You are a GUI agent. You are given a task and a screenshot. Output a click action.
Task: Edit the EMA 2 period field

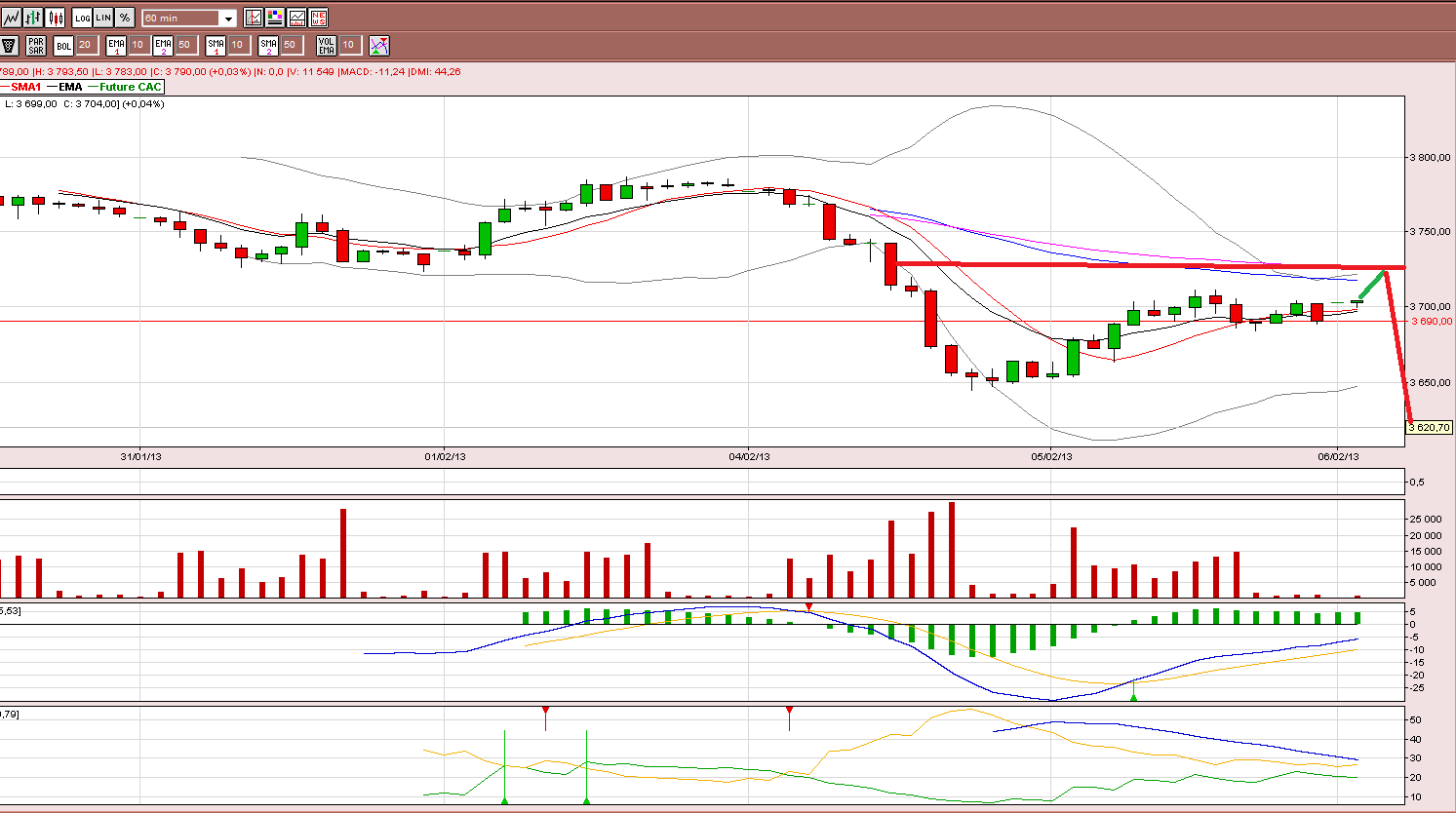click(185, 45)
